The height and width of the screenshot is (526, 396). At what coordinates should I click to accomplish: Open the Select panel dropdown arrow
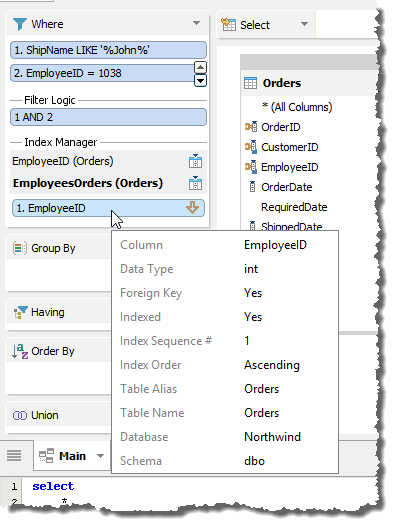pos(304,24)
